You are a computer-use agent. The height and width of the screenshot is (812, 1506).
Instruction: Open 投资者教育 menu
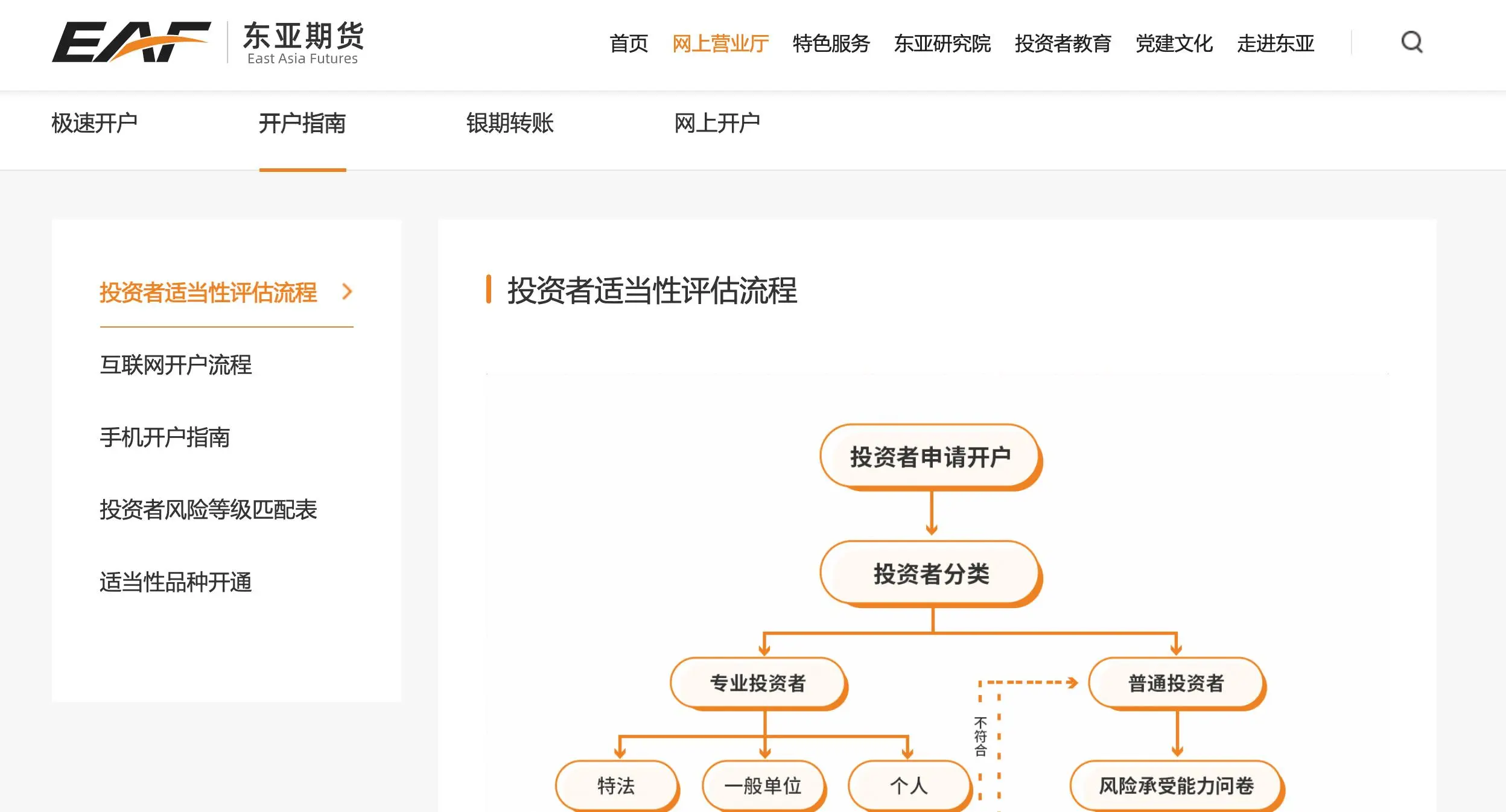point(1063,43)
